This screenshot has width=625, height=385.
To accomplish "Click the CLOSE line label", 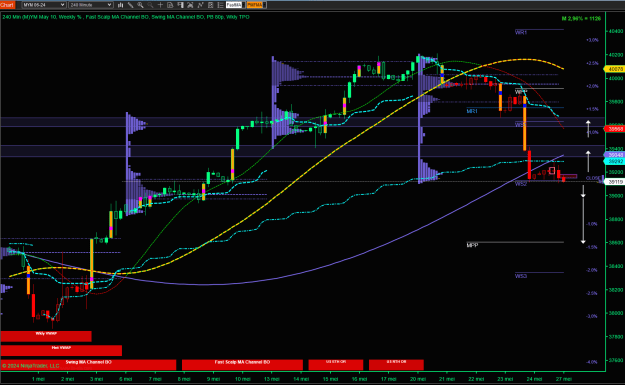I will click(x=593, y=178).
